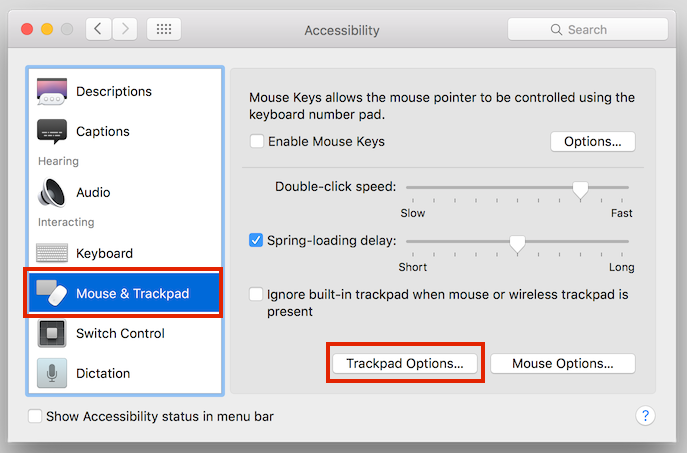Click Options button for Mouse Keys
Image resolution: width=687 pixels, height=453 pixels.
[592, 142]
